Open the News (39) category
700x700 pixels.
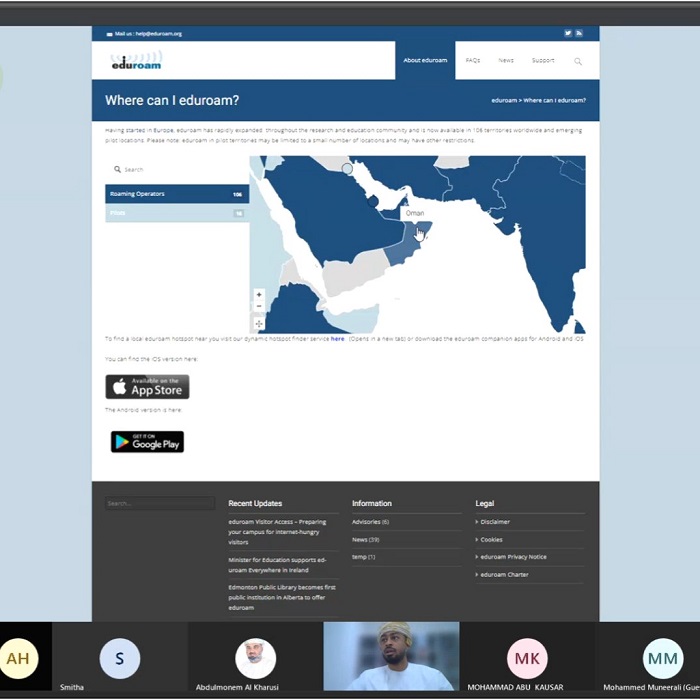pyautogui.click(x=366, y=540)
